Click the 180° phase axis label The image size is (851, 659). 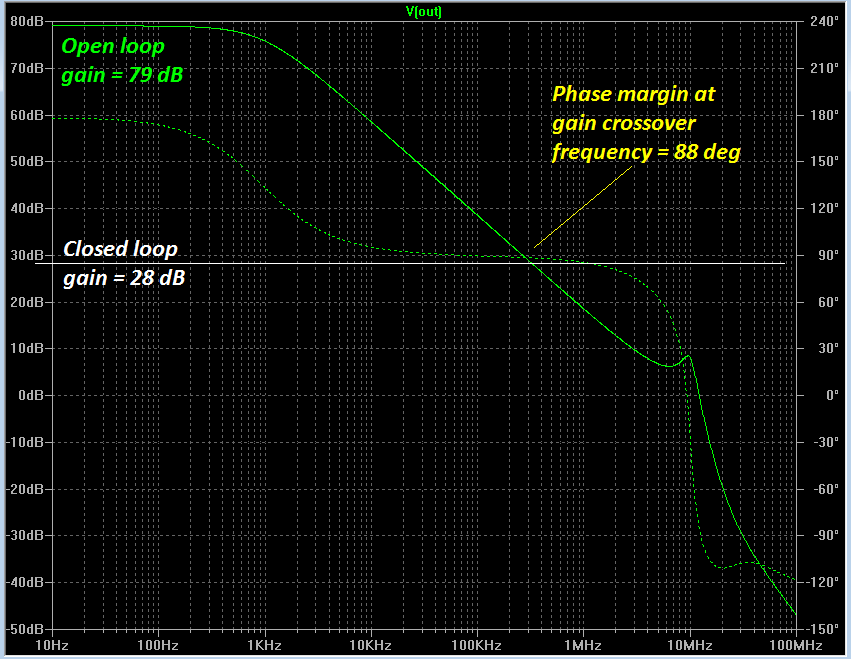[824, 115]
